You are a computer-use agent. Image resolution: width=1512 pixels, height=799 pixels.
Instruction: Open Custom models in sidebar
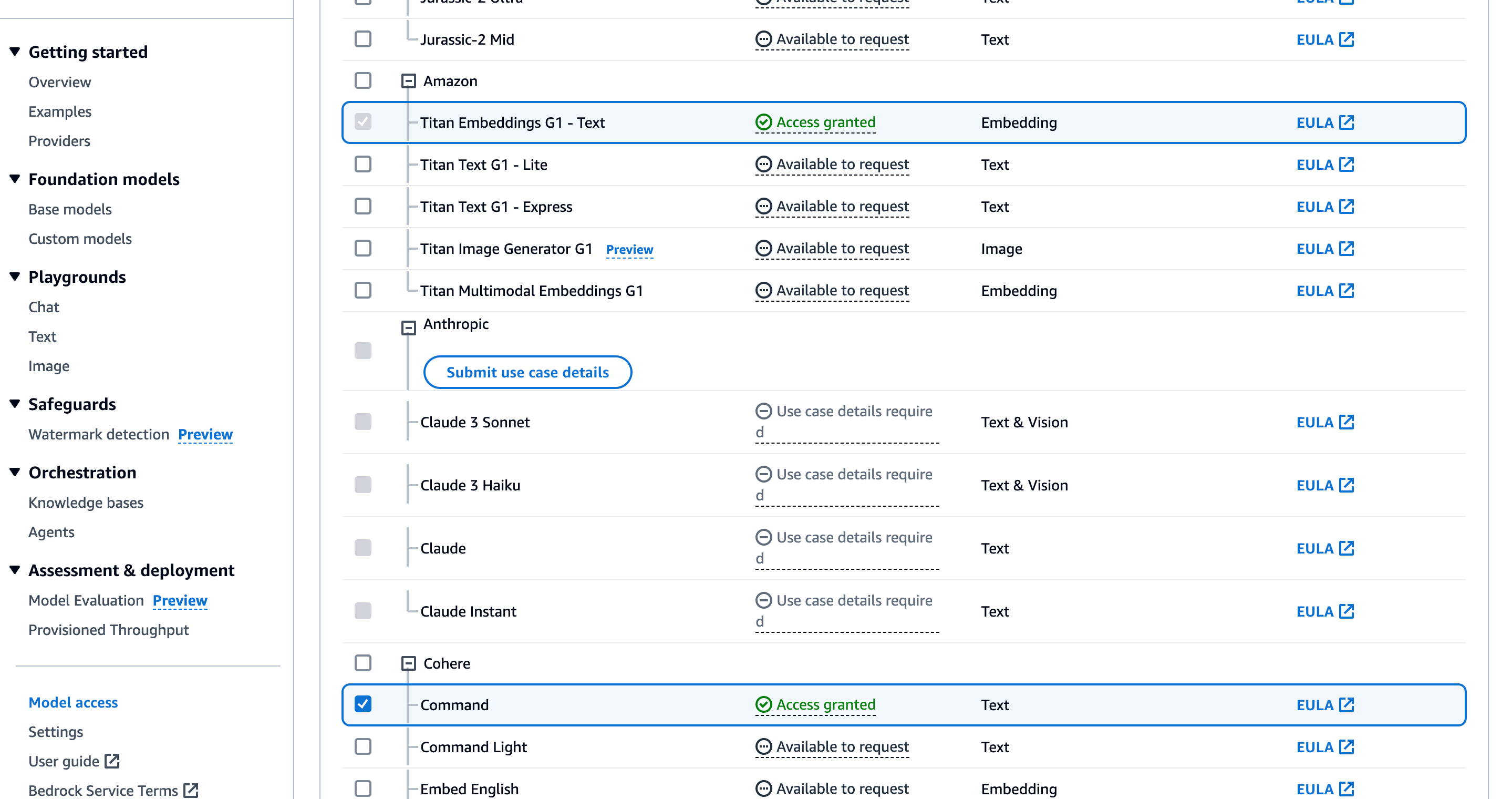point(80,239)
